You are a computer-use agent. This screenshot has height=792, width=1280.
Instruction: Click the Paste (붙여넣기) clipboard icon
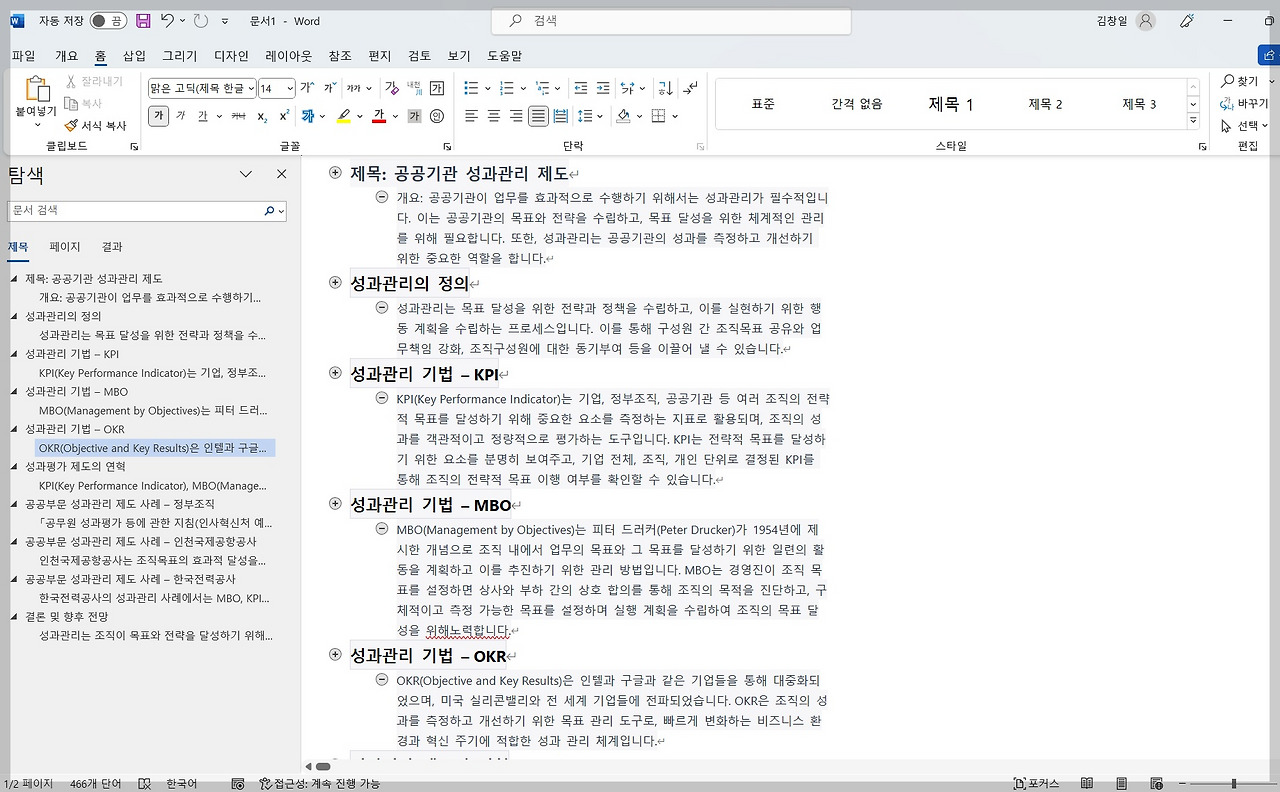[37, 91]
